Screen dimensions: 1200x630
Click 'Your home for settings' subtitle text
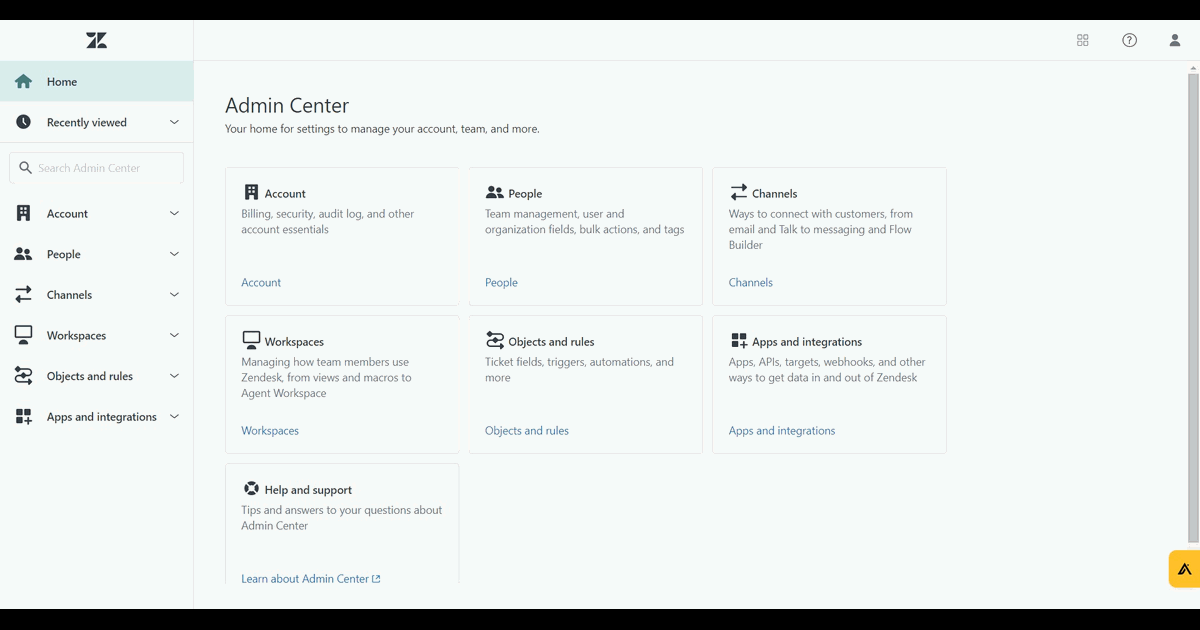pyautogui.click(x=382, y=129)
